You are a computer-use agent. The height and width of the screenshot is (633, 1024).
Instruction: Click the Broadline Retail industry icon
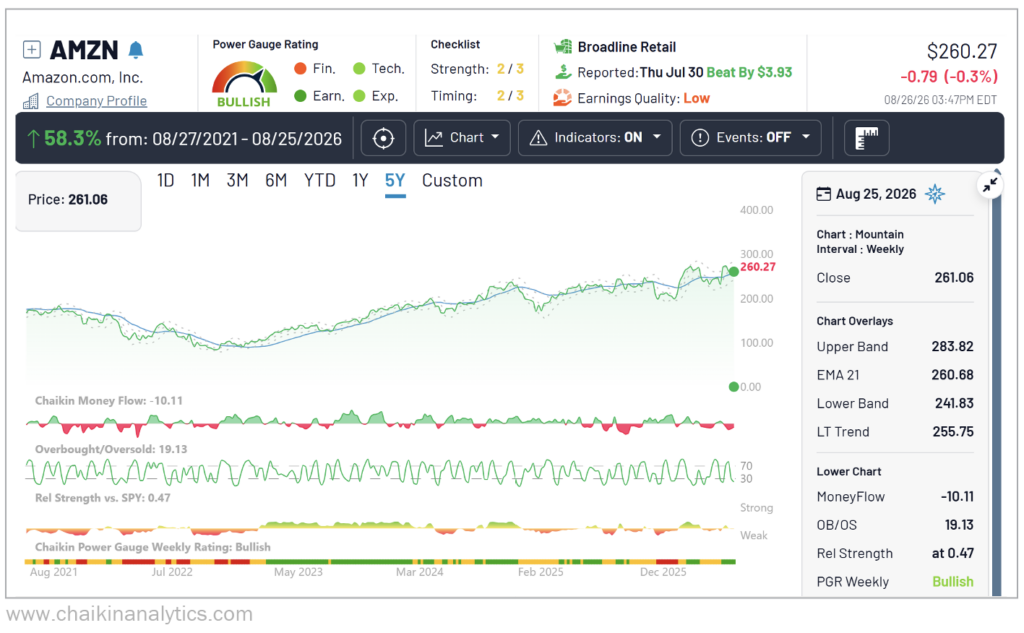562,47
